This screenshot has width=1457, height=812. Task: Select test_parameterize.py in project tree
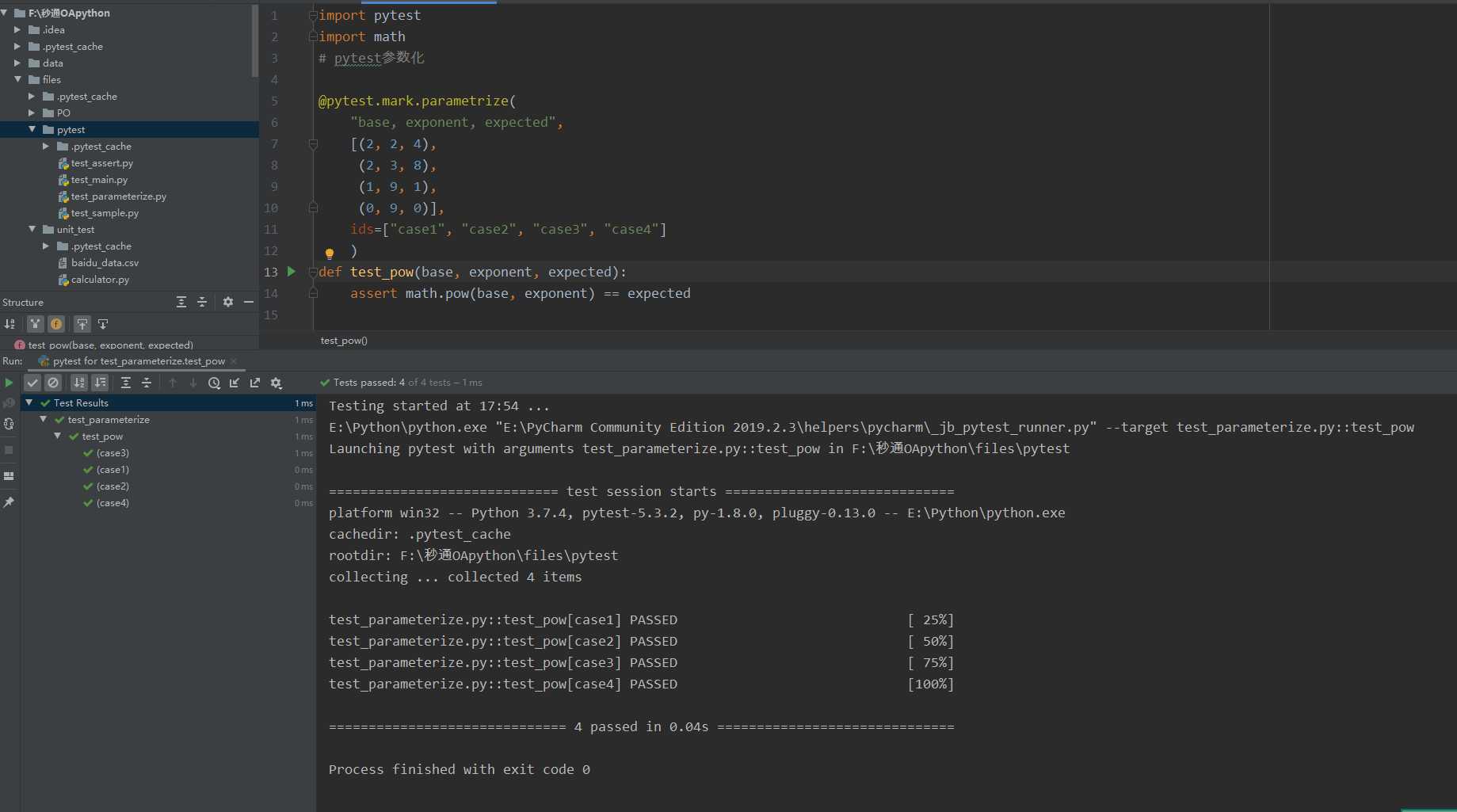118,196
